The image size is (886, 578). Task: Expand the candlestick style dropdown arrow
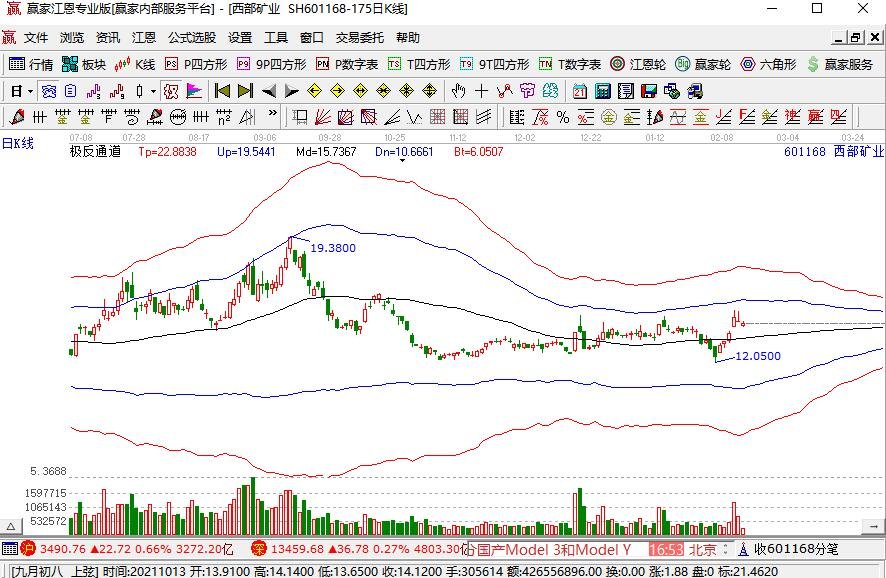(153, 92)
